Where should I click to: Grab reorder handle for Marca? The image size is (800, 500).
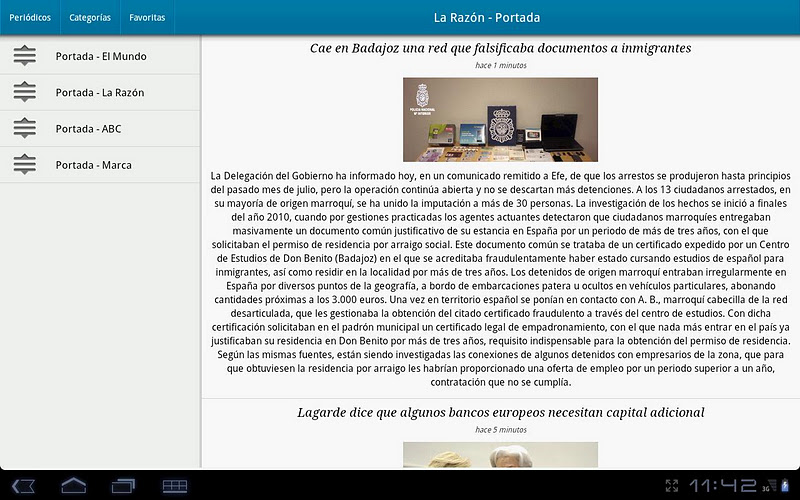pyautogui.click(x=24, y=164)
